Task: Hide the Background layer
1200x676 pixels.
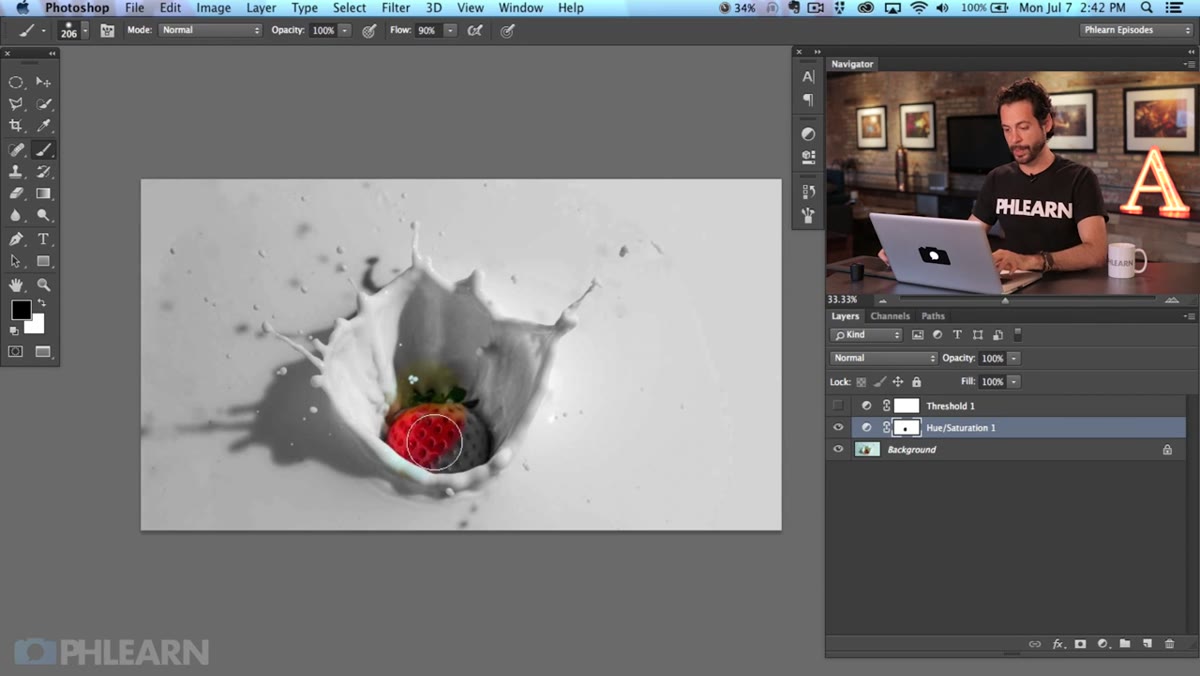Action: coord(838,450)
